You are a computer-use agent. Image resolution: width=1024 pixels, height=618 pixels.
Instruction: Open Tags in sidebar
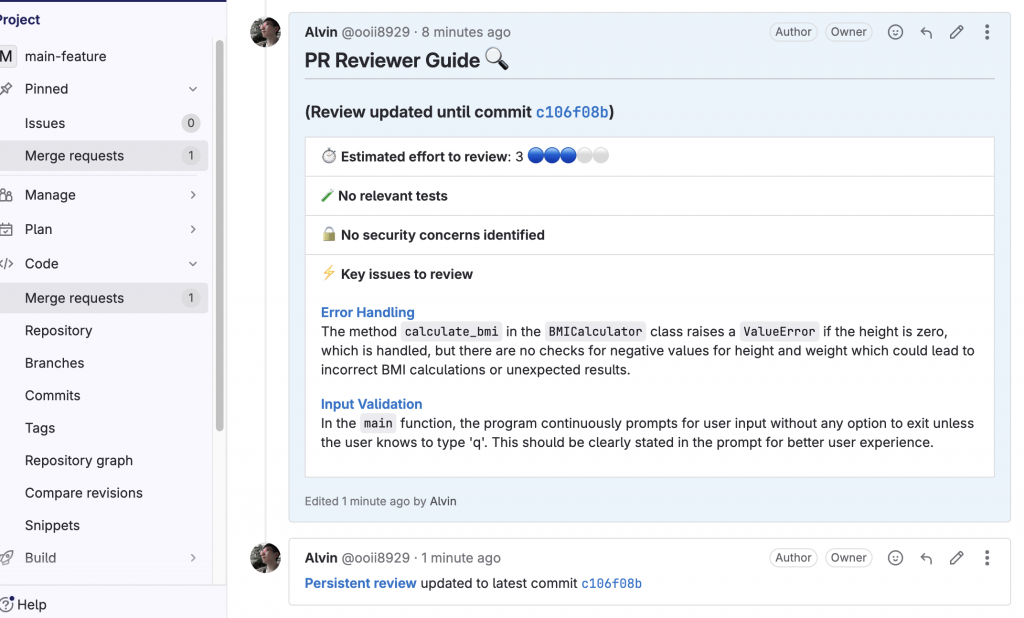click(x=104, y=428)
